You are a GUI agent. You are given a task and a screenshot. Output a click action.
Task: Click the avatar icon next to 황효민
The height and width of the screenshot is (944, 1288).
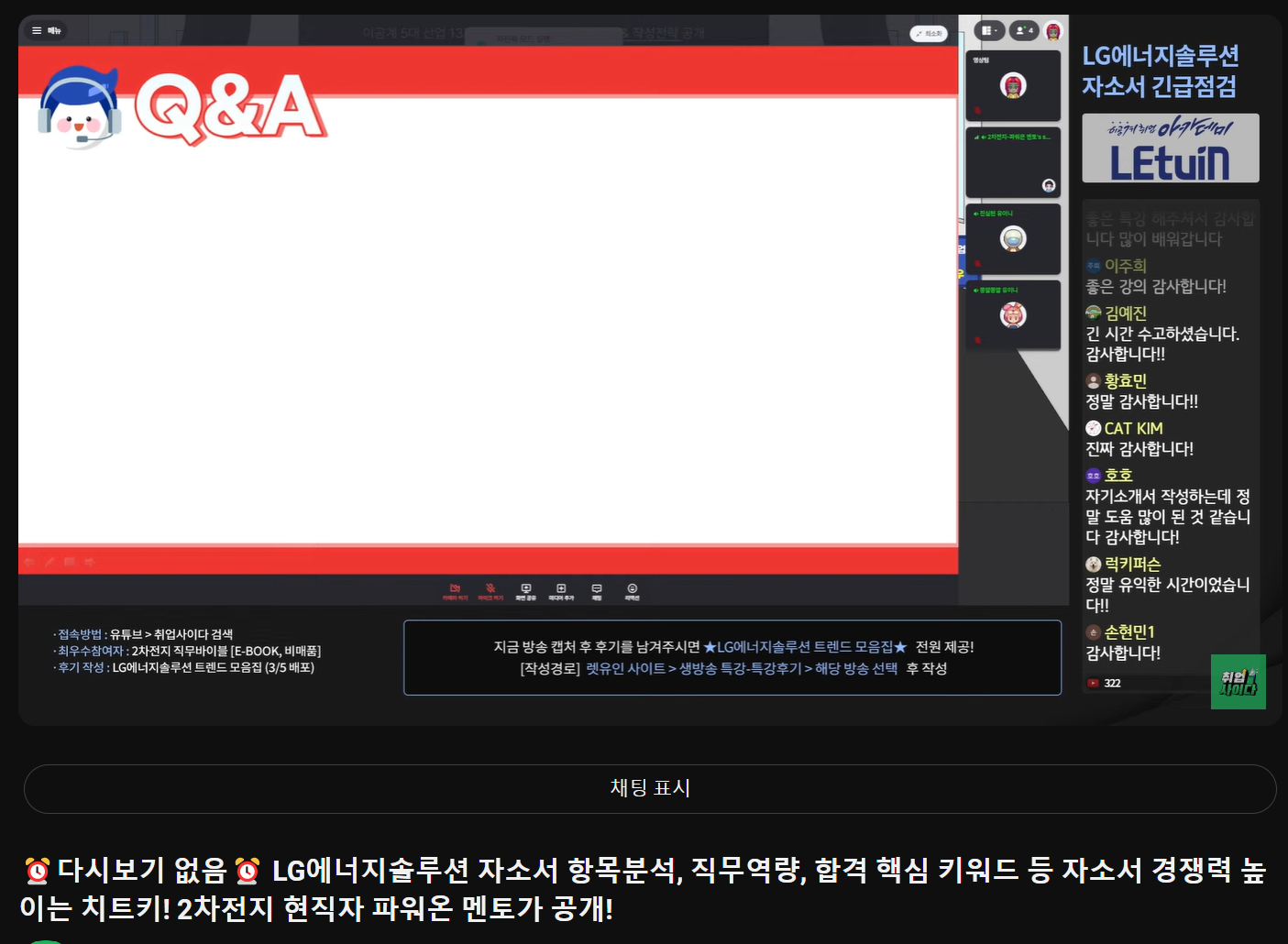click(x=1093, y=381)
